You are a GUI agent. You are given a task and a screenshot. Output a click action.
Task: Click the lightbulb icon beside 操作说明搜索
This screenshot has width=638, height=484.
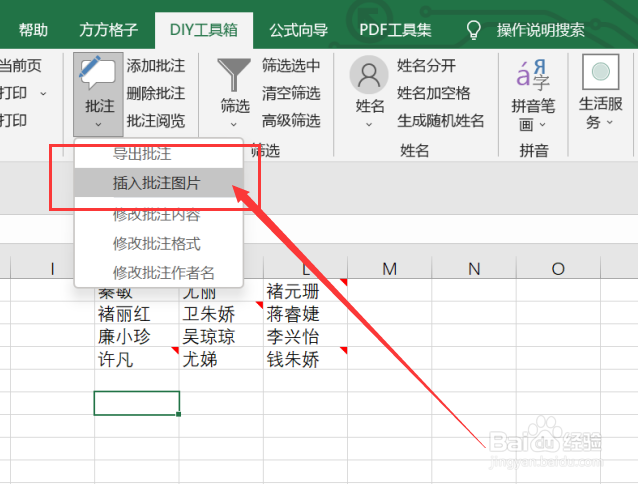pyautogui.click(x=473, y=30)
